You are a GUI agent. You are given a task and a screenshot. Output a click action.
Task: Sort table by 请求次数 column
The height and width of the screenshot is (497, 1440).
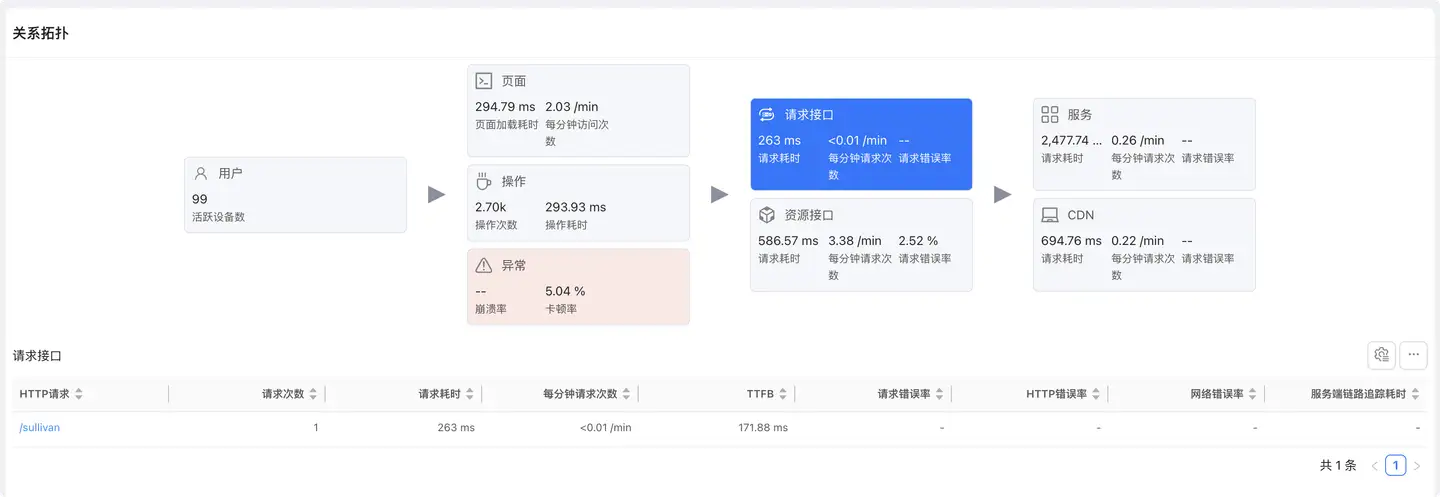point(313,394)
